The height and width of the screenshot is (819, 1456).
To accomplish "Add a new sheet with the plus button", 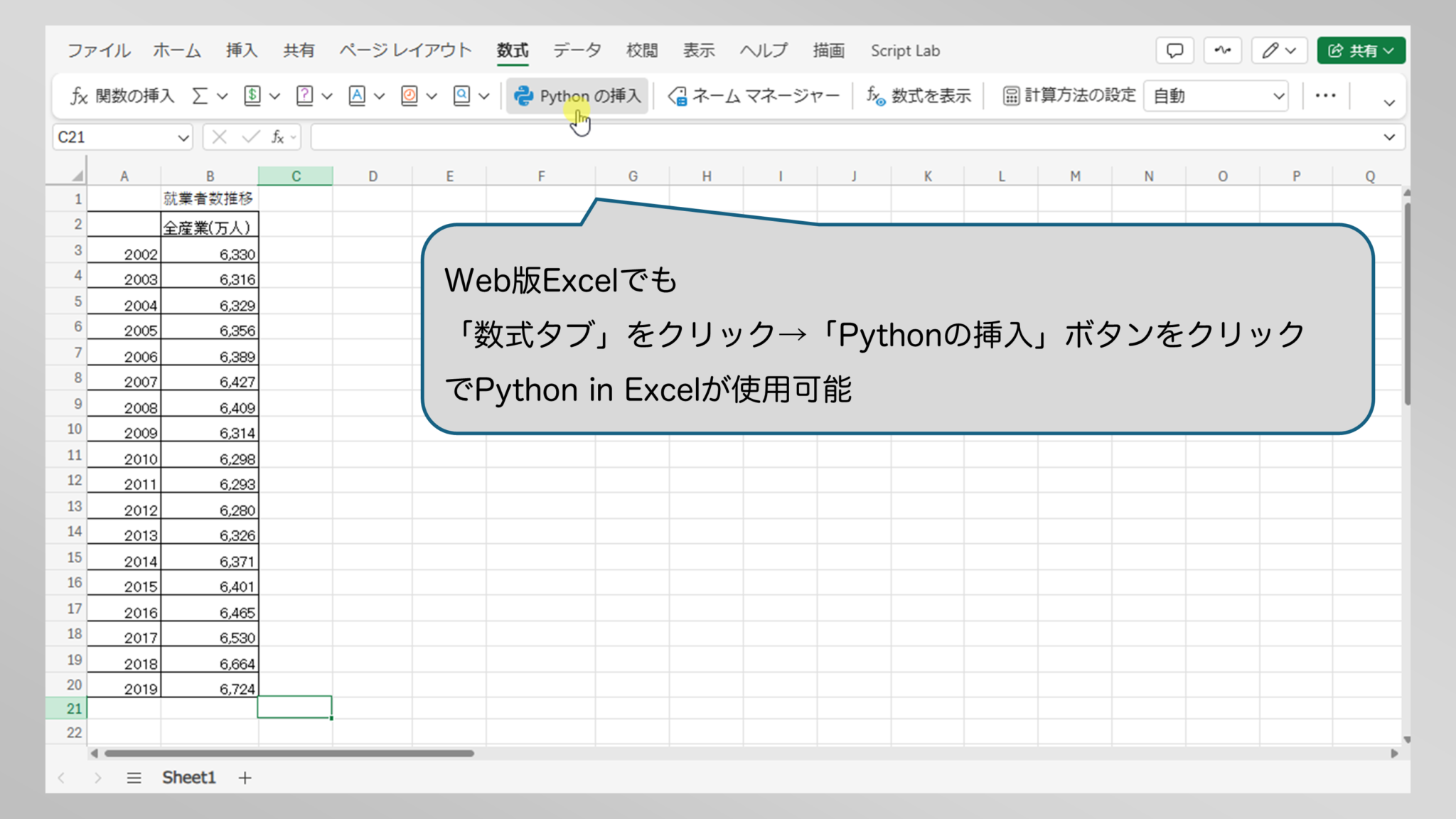I will (244, 777).
